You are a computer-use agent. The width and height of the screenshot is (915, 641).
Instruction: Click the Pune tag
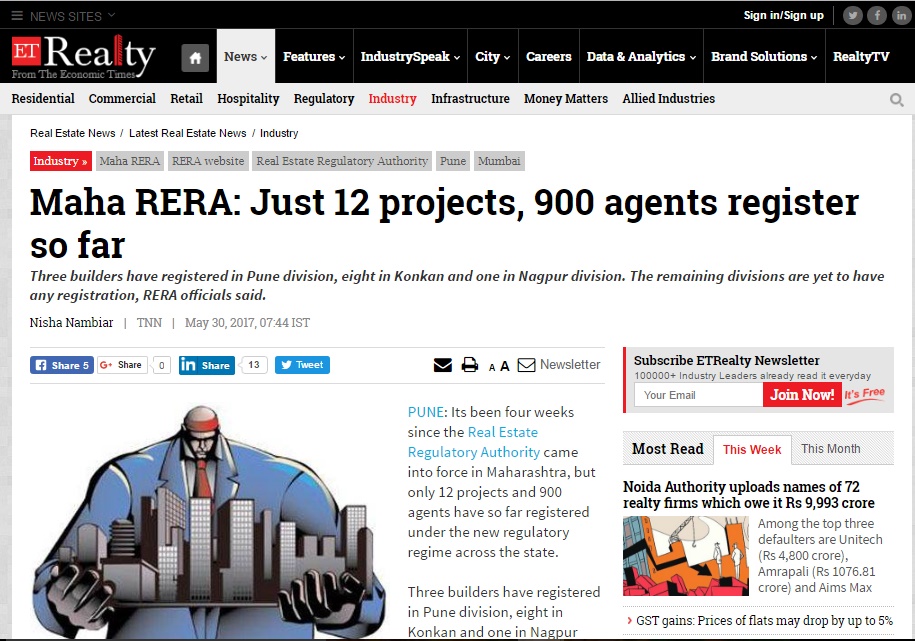click(x=453, y=161)
